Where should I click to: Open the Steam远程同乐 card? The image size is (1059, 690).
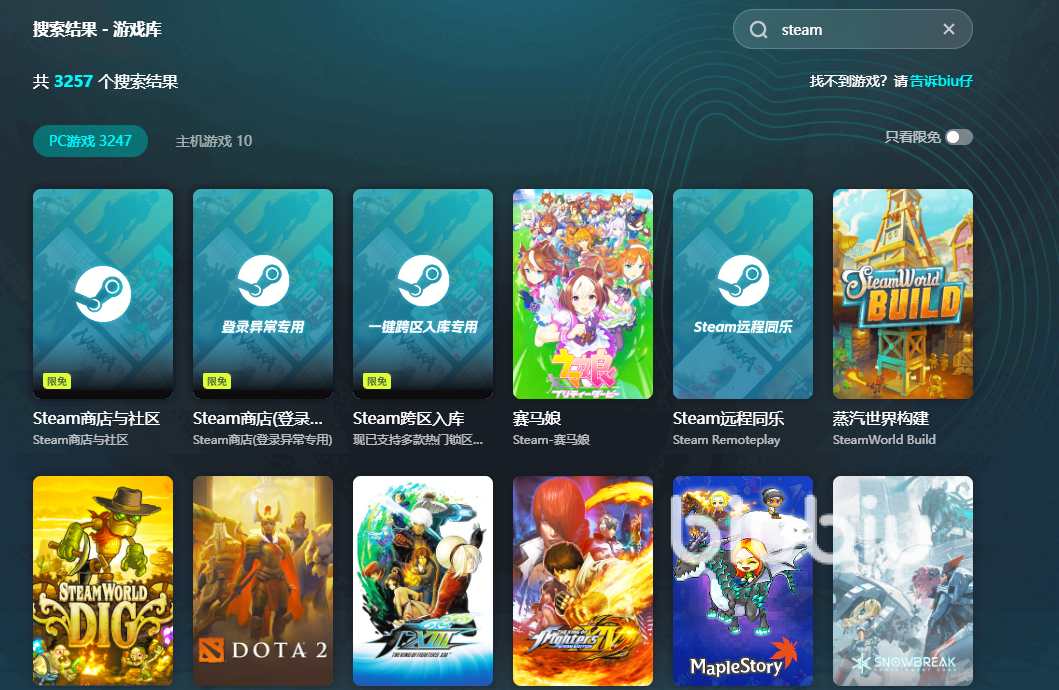point(743,293)
